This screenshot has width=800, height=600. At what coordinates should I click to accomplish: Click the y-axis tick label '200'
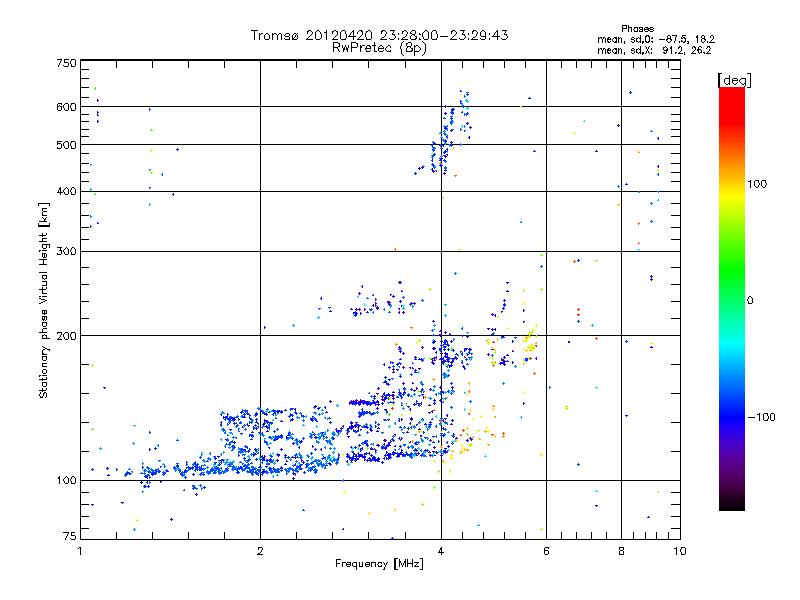tap(66, 336)
